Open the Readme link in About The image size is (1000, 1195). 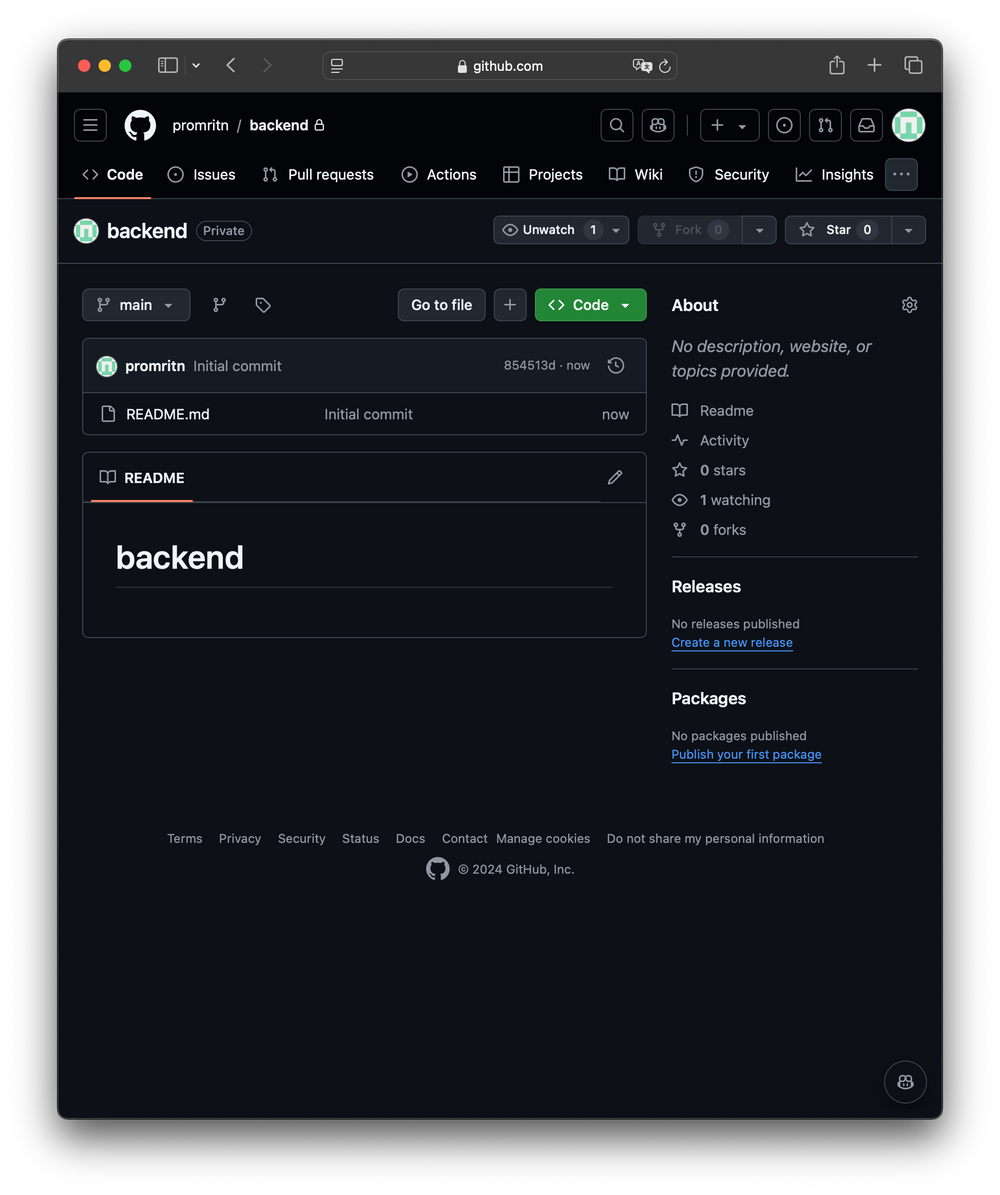712,411
